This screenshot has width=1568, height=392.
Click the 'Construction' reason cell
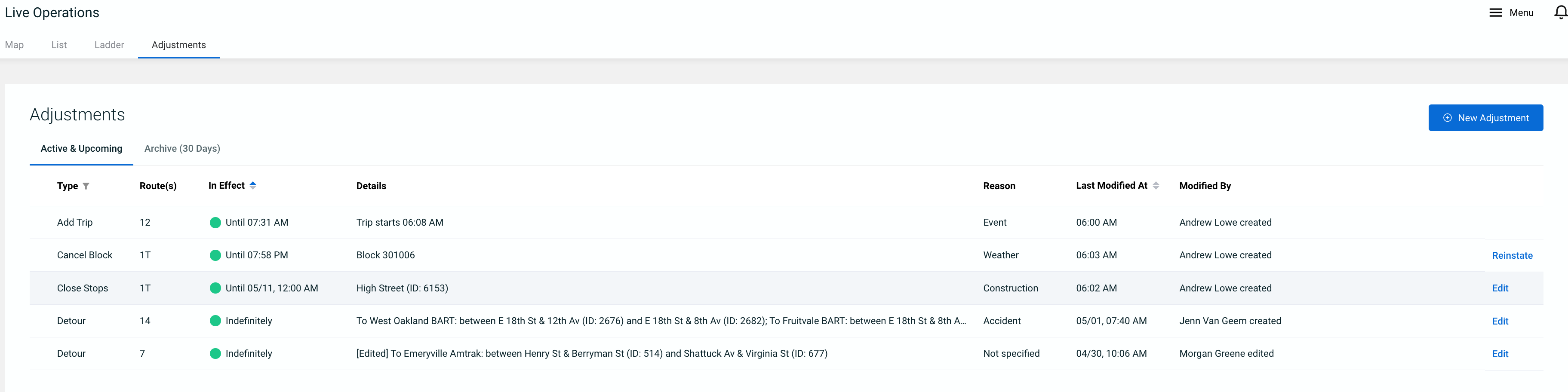(x=1011, y=288)
